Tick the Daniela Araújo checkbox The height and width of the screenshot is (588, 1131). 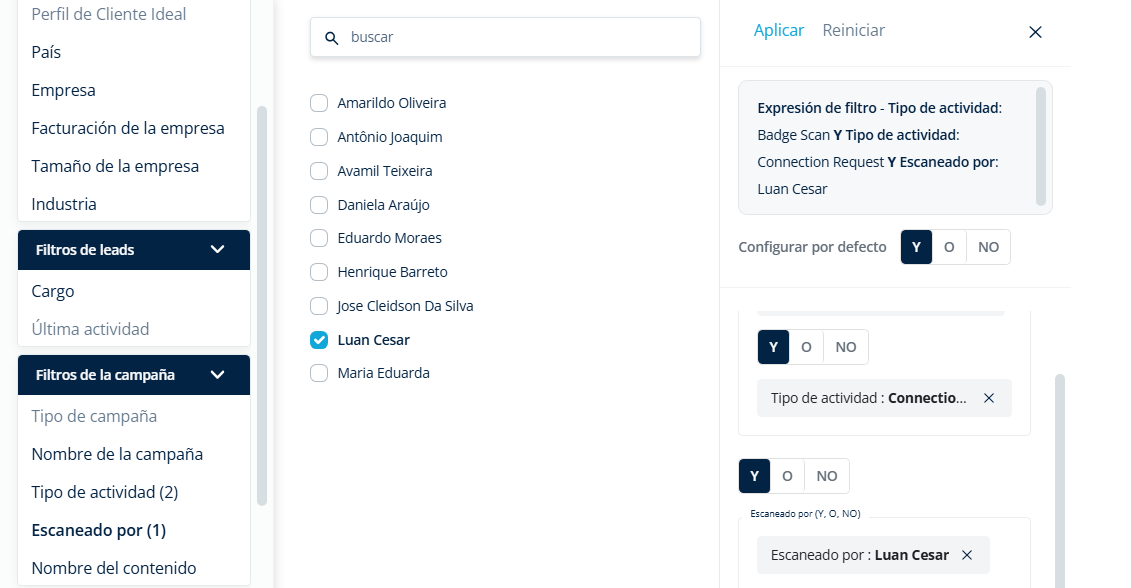coord(319,205)
